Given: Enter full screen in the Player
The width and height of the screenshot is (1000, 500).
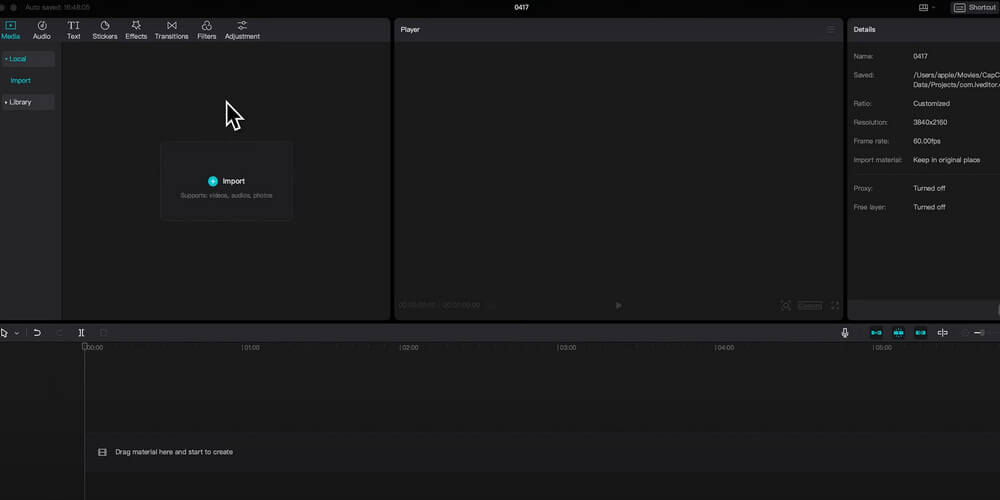Looking at the screenshot, I should pyautogui.click(x=835, y=305).
